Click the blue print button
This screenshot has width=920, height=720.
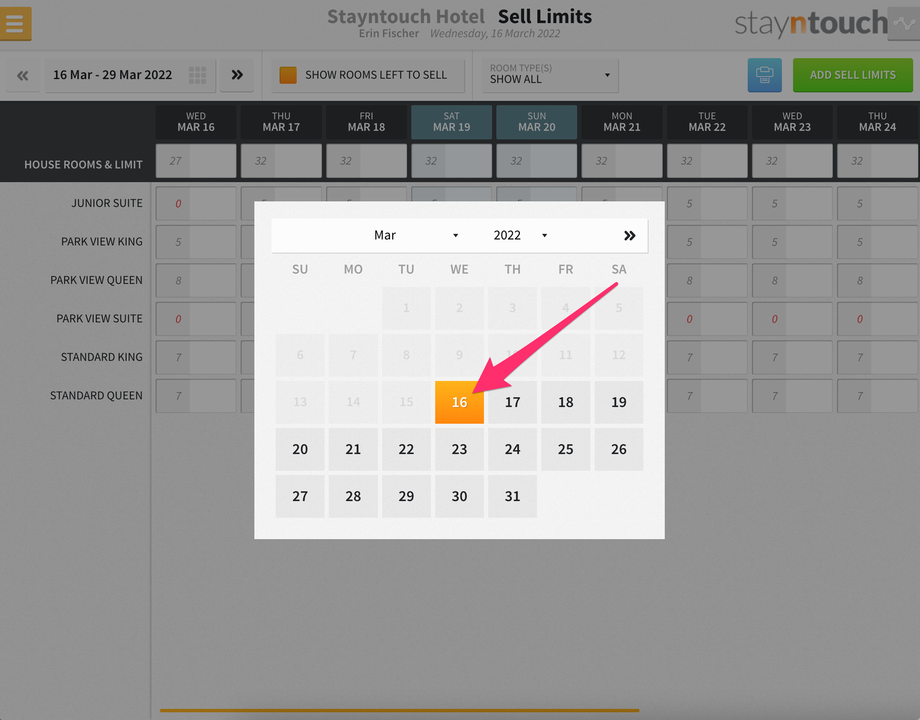(765, 75)
